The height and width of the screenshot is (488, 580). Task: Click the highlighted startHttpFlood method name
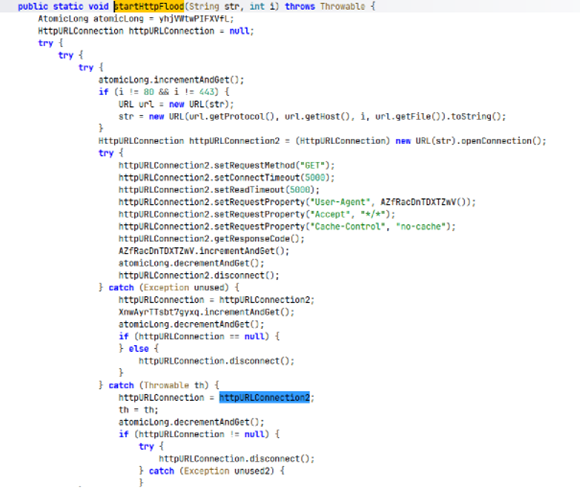pyautogui.click(x=149, y=6)
